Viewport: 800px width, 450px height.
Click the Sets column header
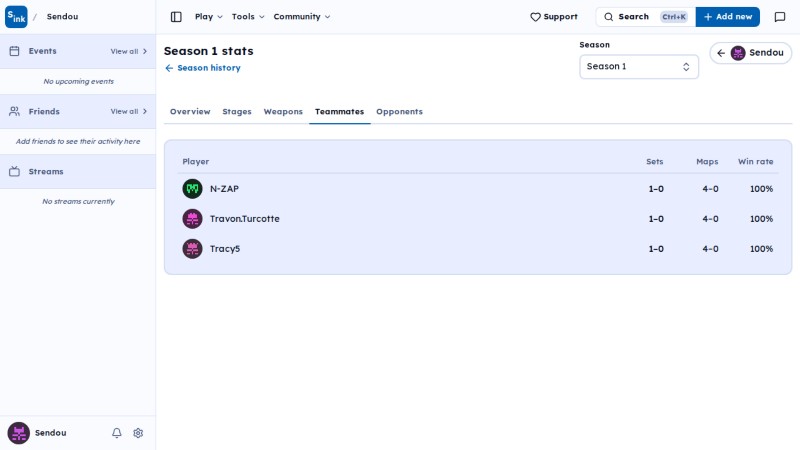[655, 162]
